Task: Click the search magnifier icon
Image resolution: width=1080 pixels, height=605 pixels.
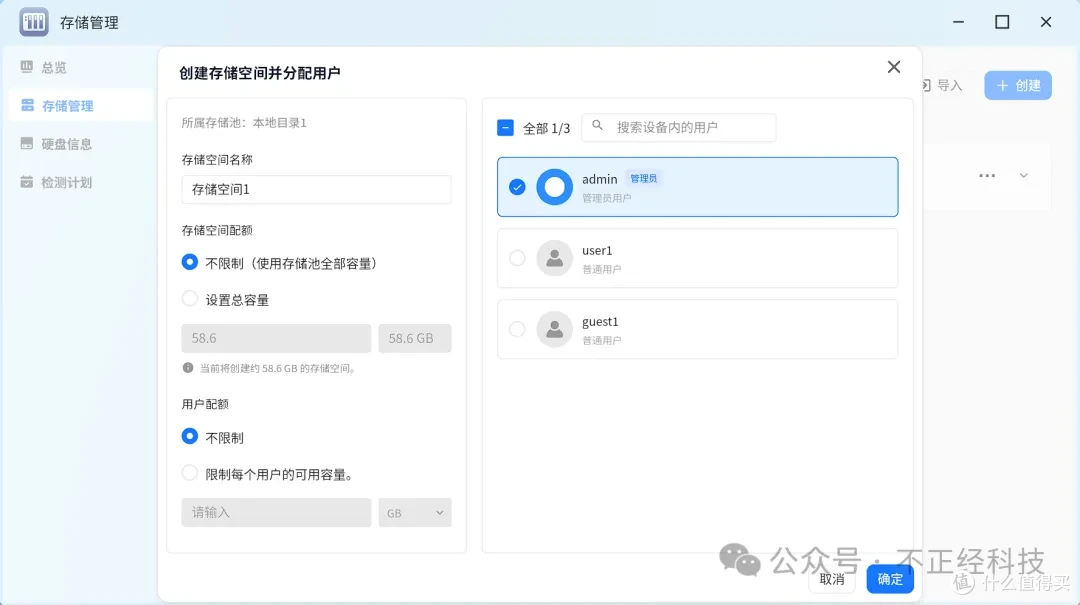Action: (597, 125)
